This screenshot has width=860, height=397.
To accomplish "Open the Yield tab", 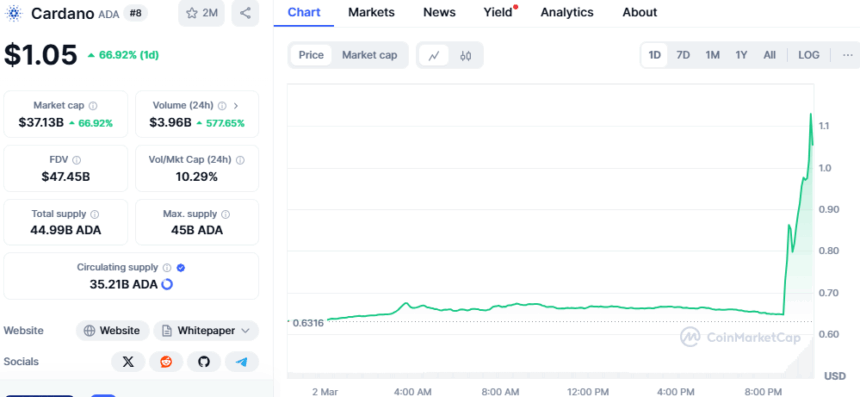I will coord(498,12).
